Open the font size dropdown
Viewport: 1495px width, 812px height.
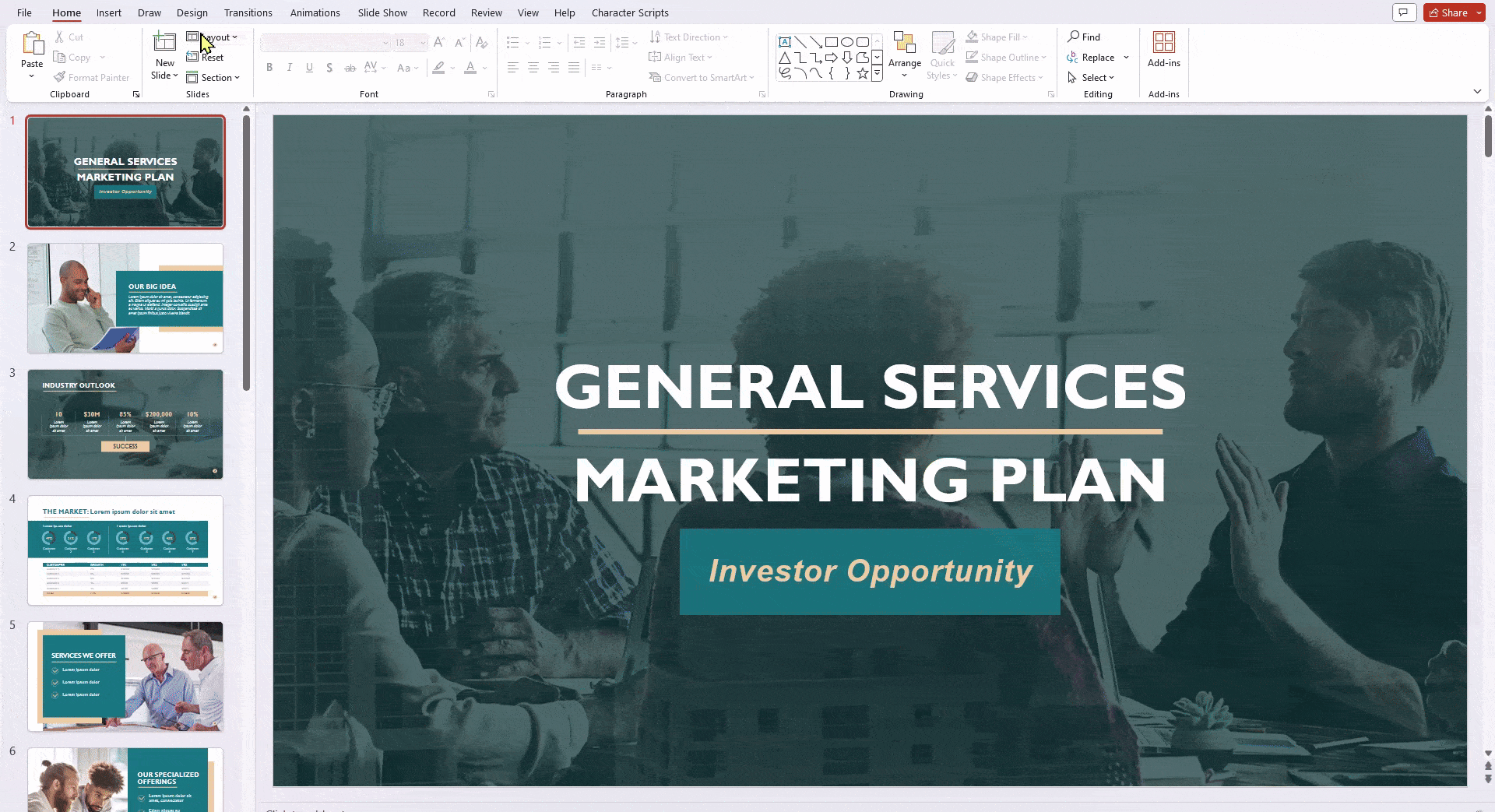421,43
